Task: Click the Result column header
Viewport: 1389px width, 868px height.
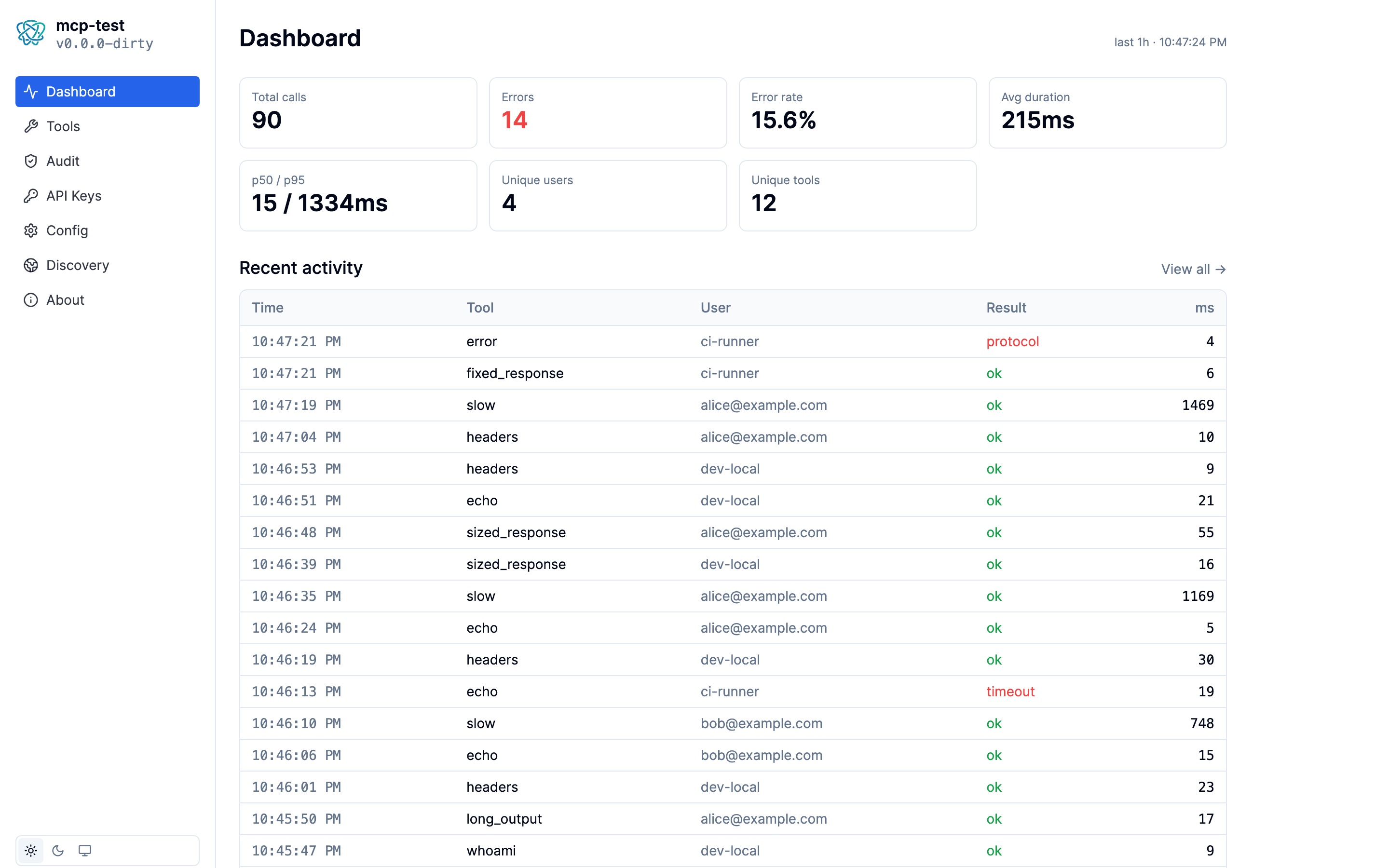Action: [1006, 307]
